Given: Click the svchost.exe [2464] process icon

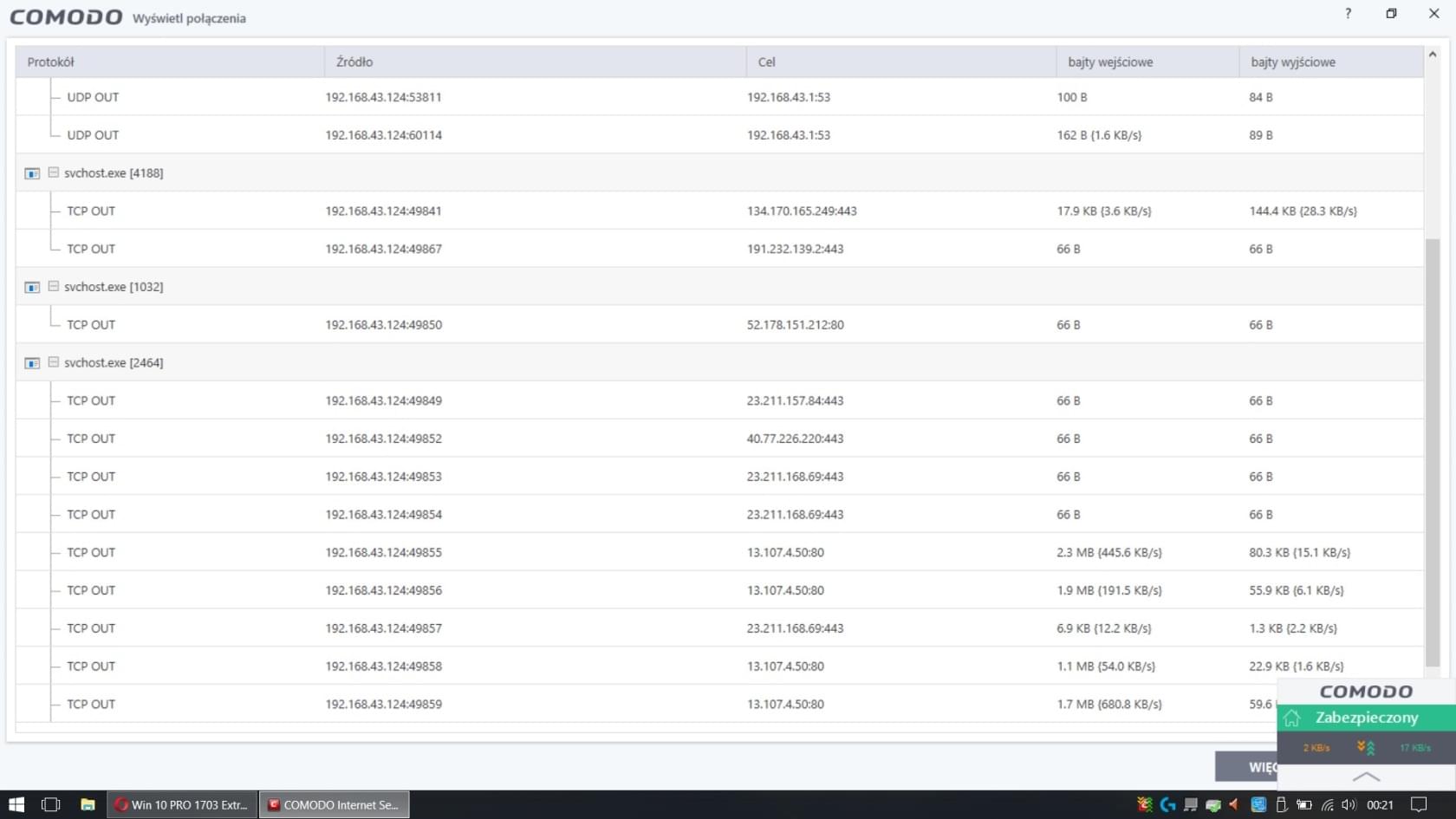Looking at the screenshot, I should 32,363.
